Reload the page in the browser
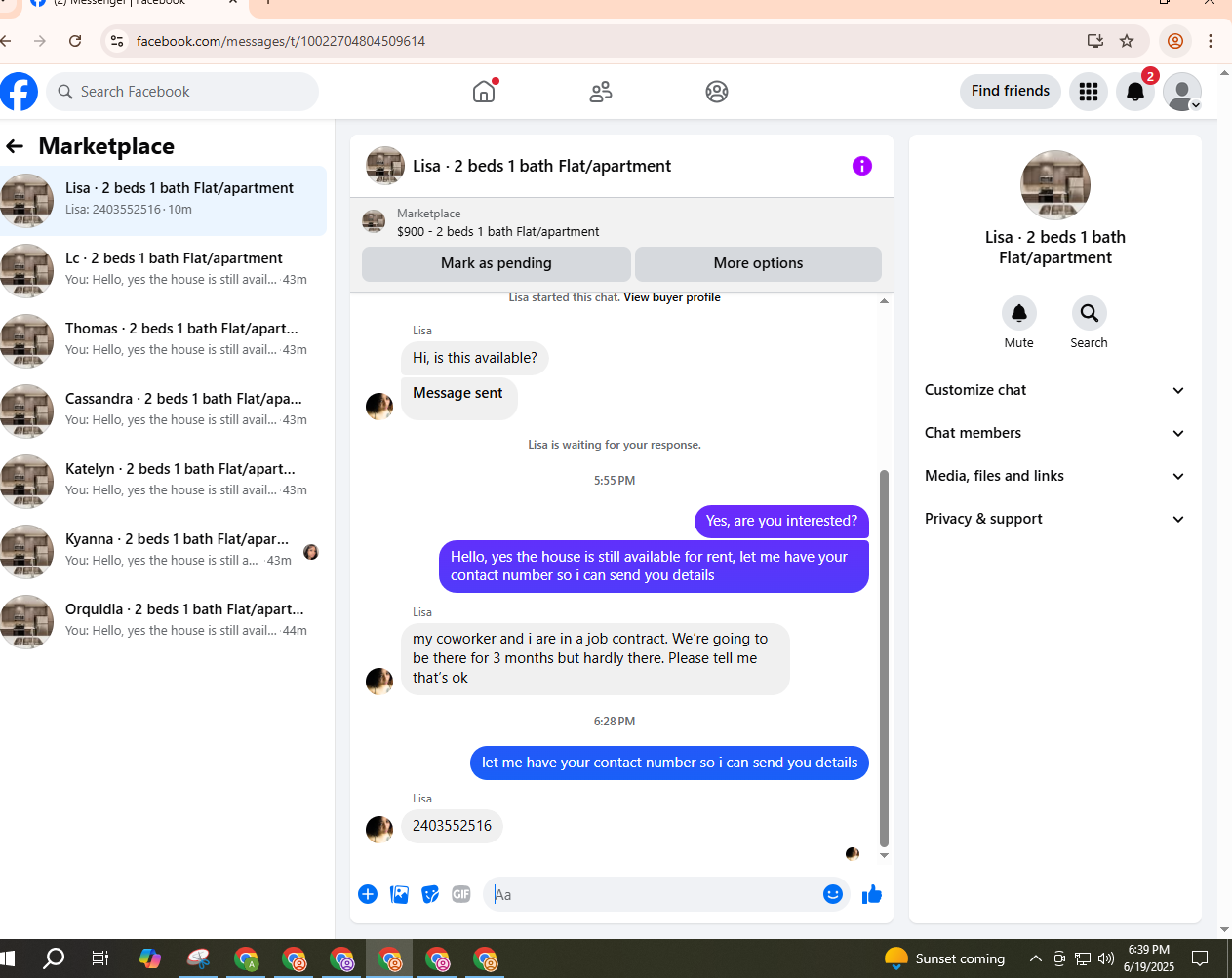Image resolution: width=1232 pixels, height=978 pixels. click(x=75, y=41)
